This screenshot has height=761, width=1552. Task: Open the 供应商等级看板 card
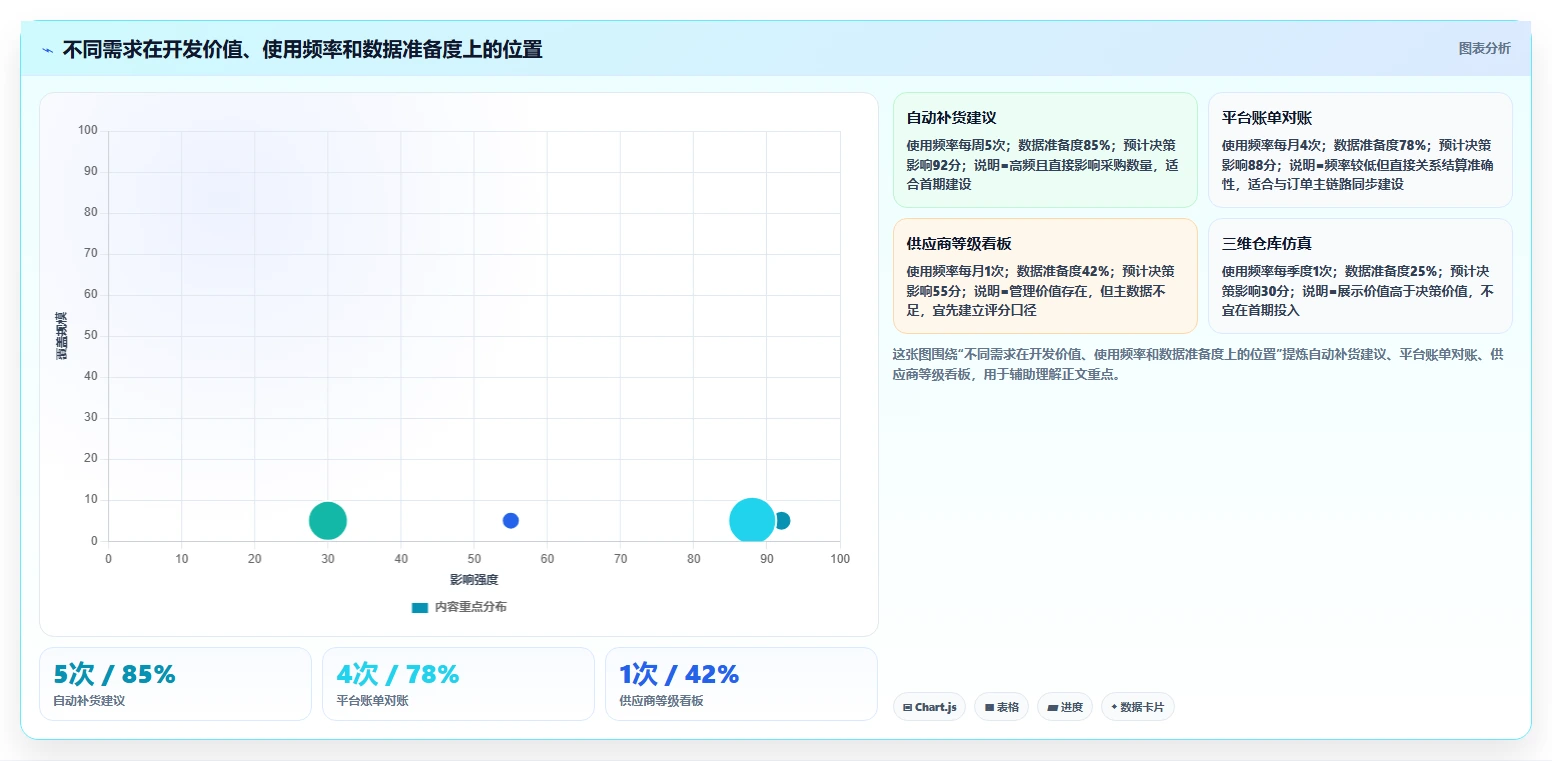tap(1045, 276)
